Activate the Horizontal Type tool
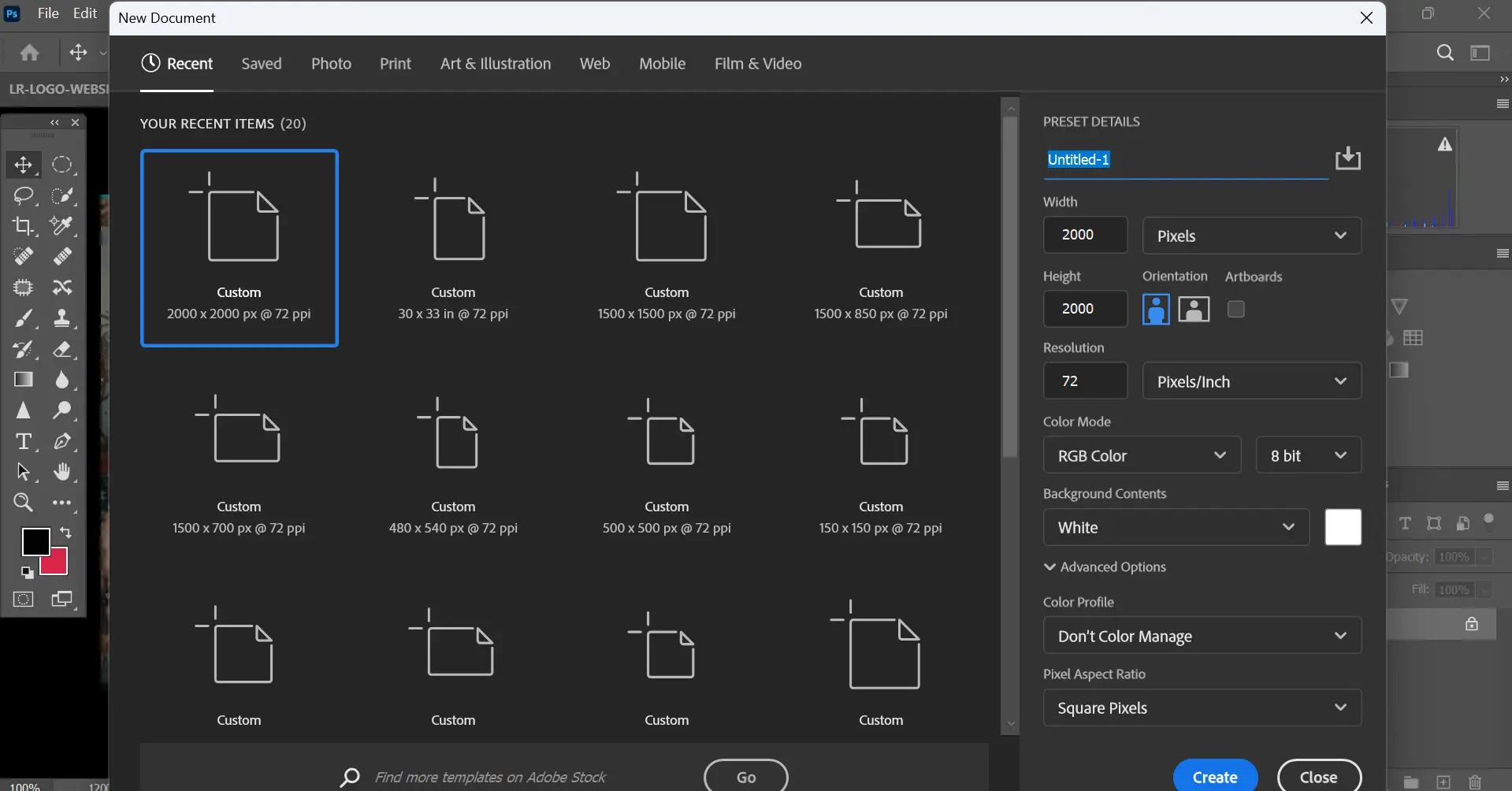1512x791 pixels. (23, 441)
